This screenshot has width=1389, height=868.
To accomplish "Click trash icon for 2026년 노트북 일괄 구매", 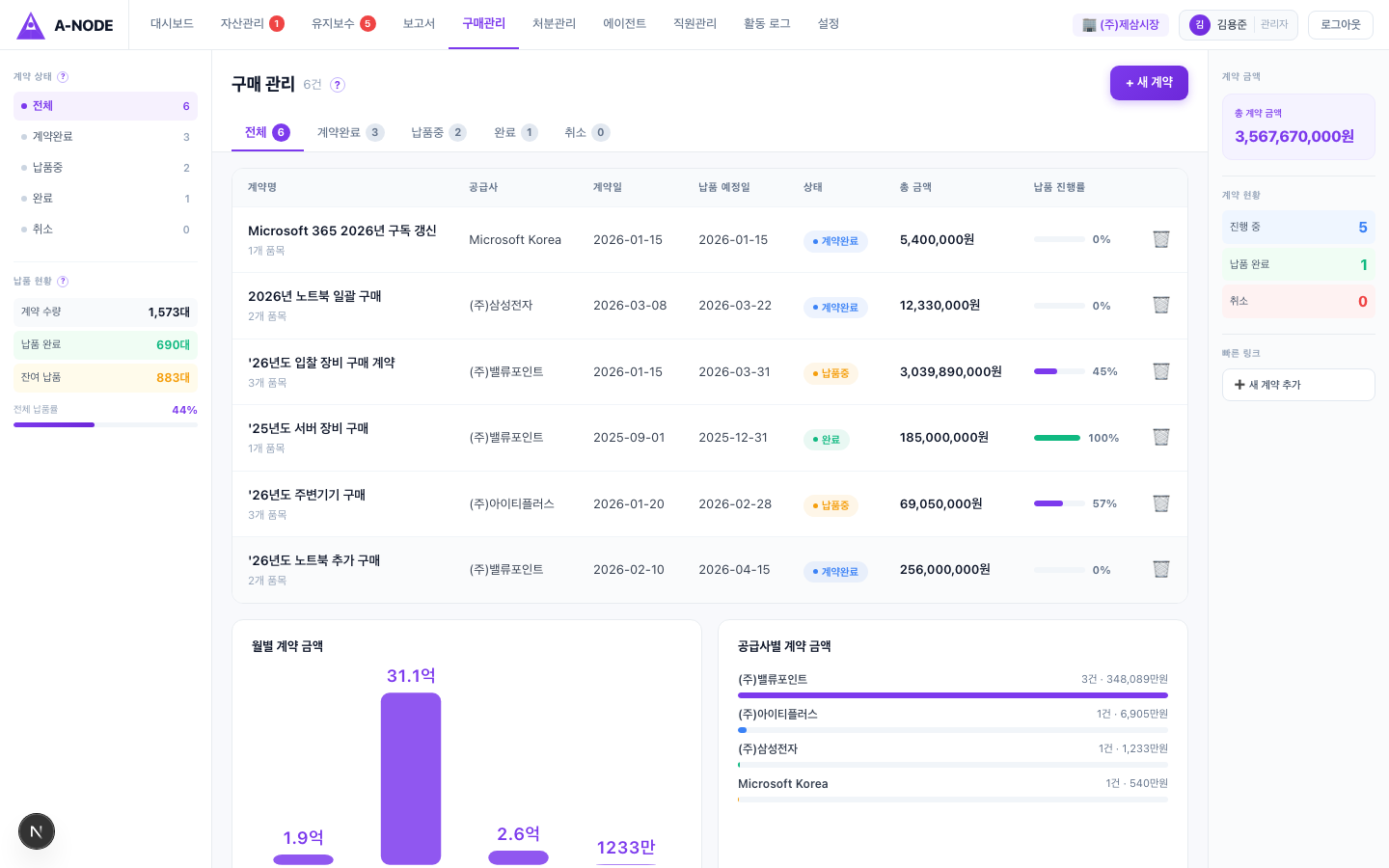I will coord(1161,306).
